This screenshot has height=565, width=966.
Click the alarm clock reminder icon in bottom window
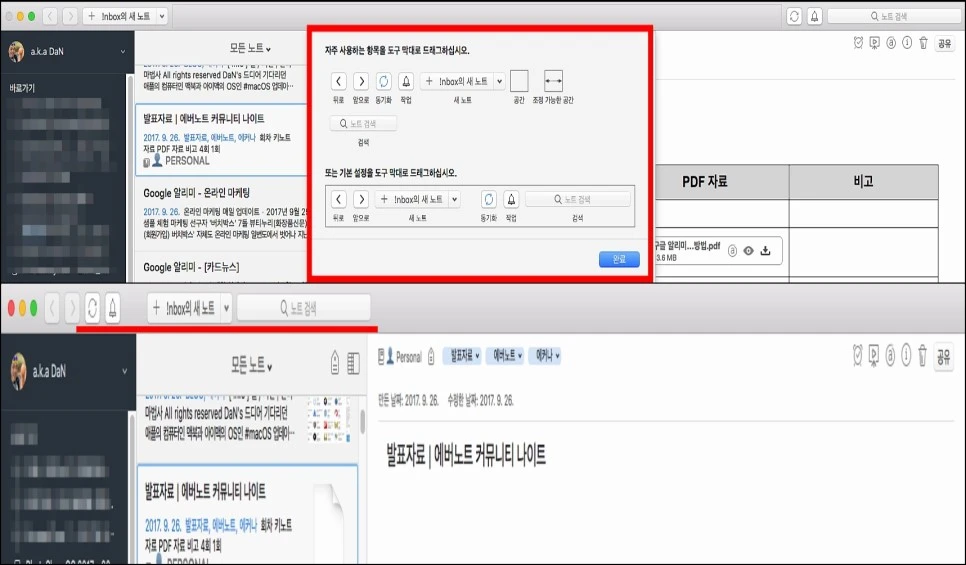[x=858, y=355]
